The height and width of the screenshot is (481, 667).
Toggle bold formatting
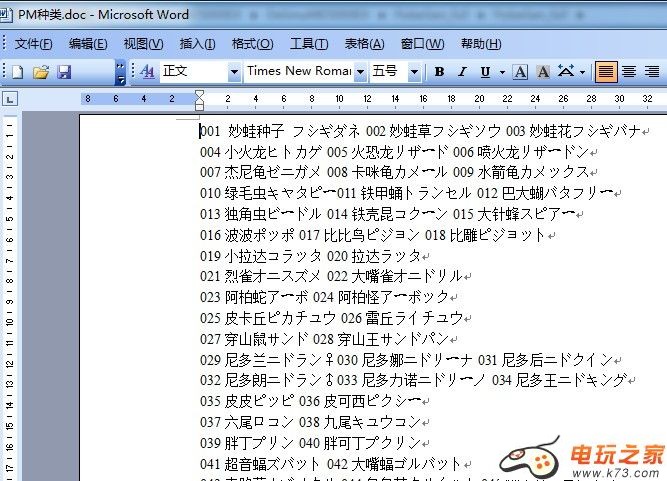pos(439,72)
